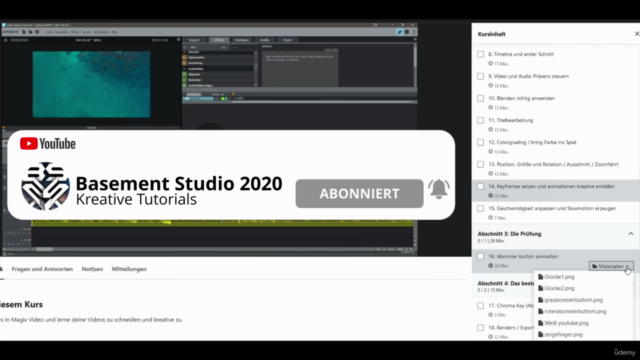Open the Datei menu in Magix
The image size is (640, 360).
pyautogui.click(x=49, y=32)
